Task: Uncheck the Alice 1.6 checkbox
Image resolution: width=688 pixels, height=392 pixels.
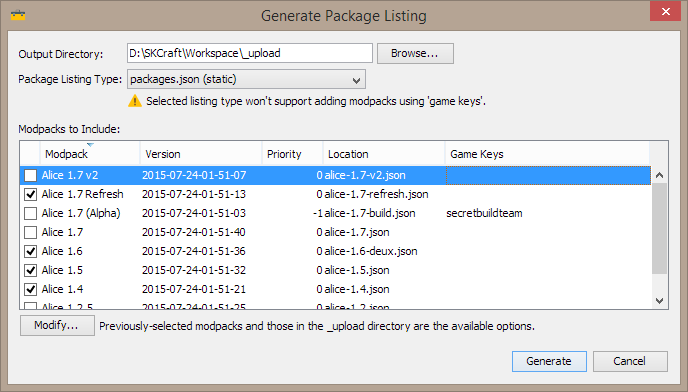Action: pyautogui.click(x=30, y=251)
